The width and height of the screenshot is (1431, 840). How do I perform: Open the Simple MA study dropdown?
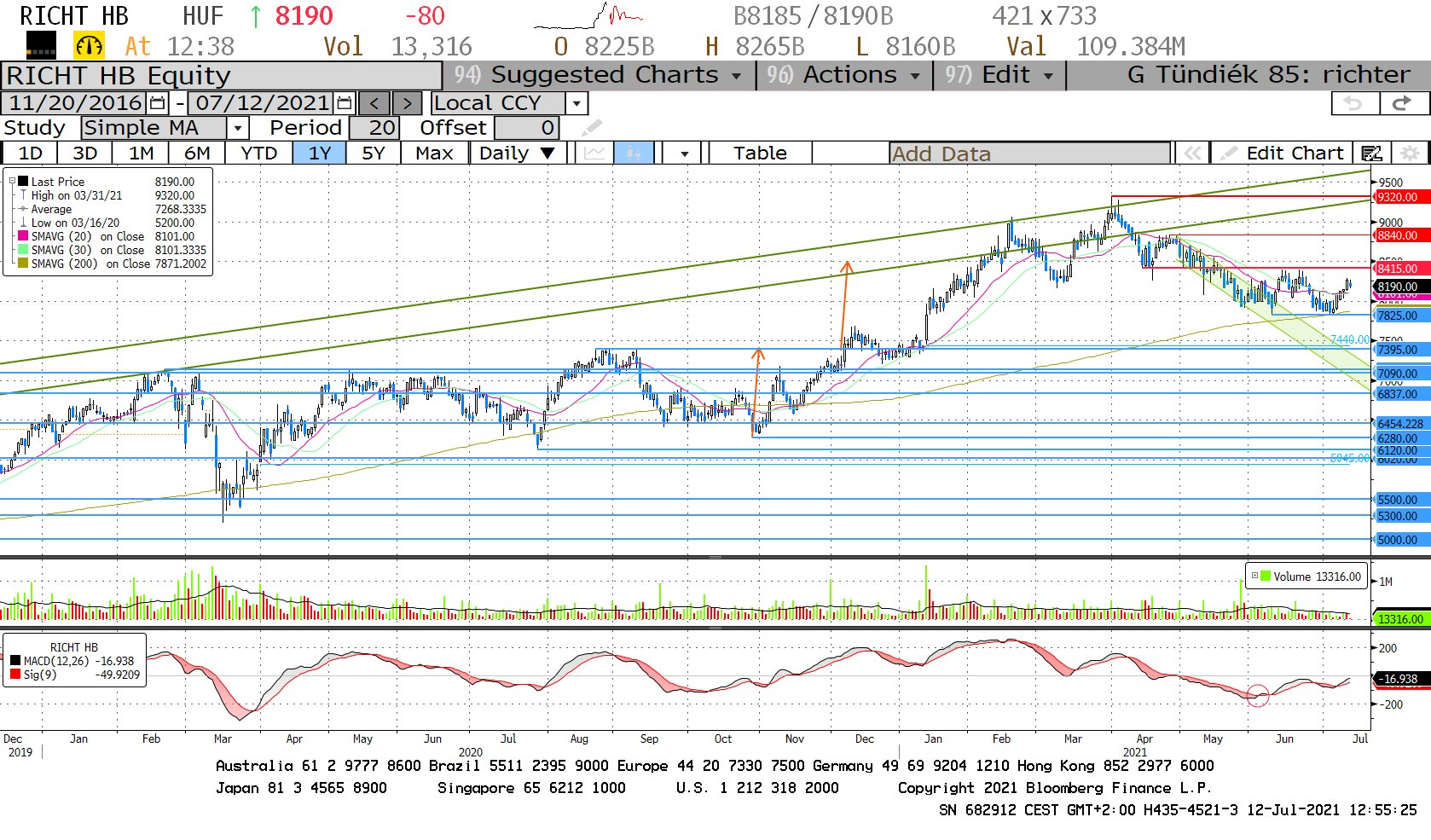[x=238, y=128]
